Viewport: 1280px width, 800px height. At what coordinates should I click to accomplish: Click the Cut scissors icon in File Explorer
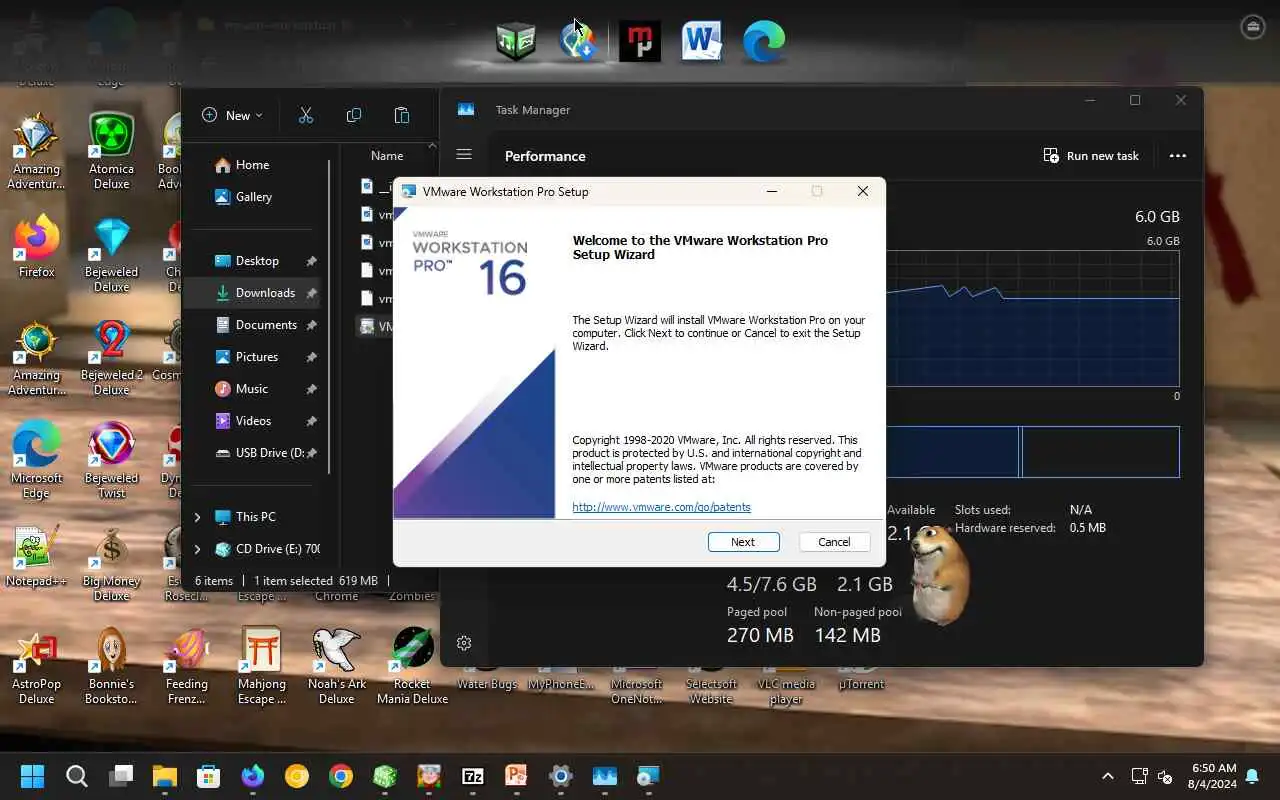click(306, 115)
